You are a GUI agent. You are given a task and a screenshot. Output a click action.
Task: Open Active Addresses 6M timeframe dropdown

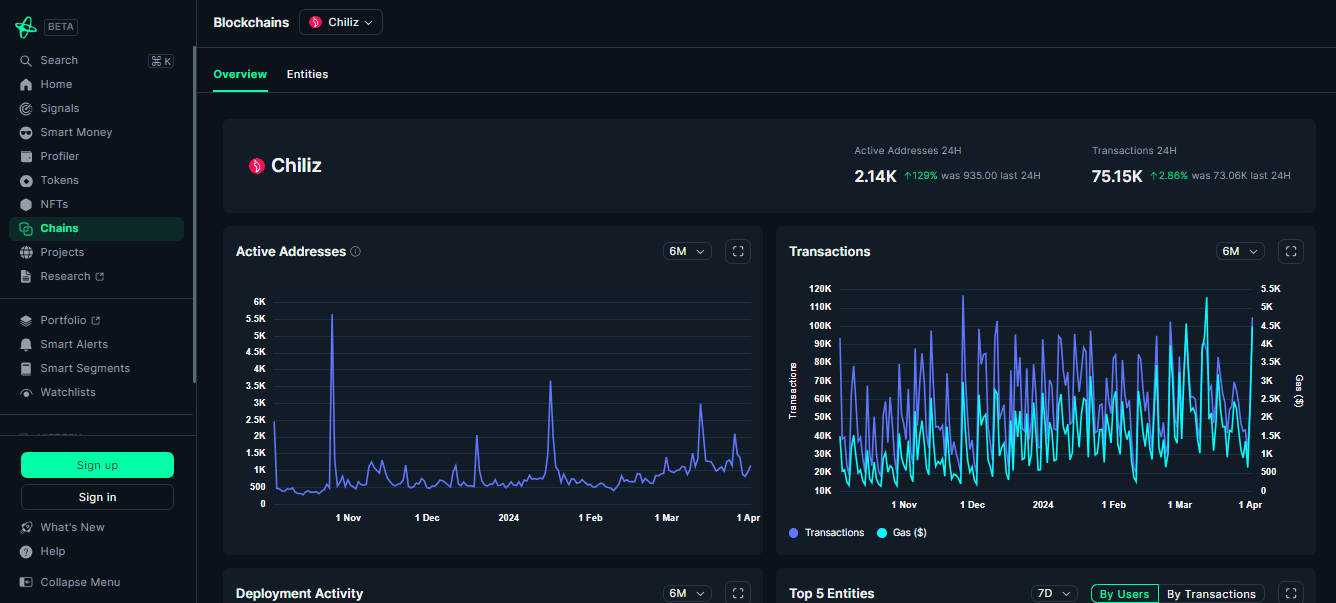687,252
